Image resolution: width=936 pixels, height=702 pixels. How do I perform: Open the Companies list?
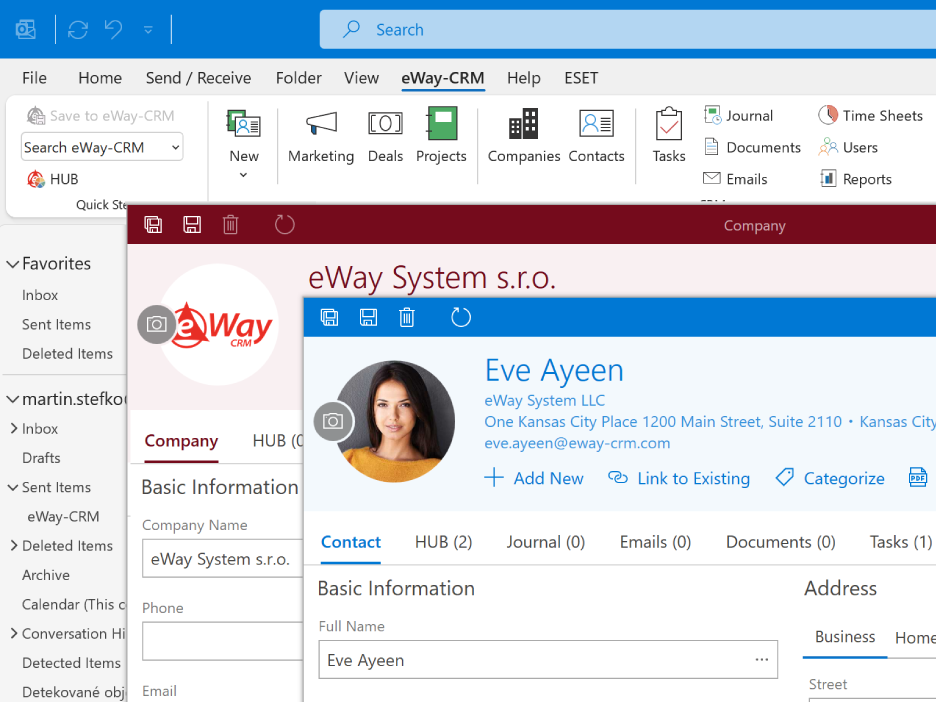tap(523, 136)
